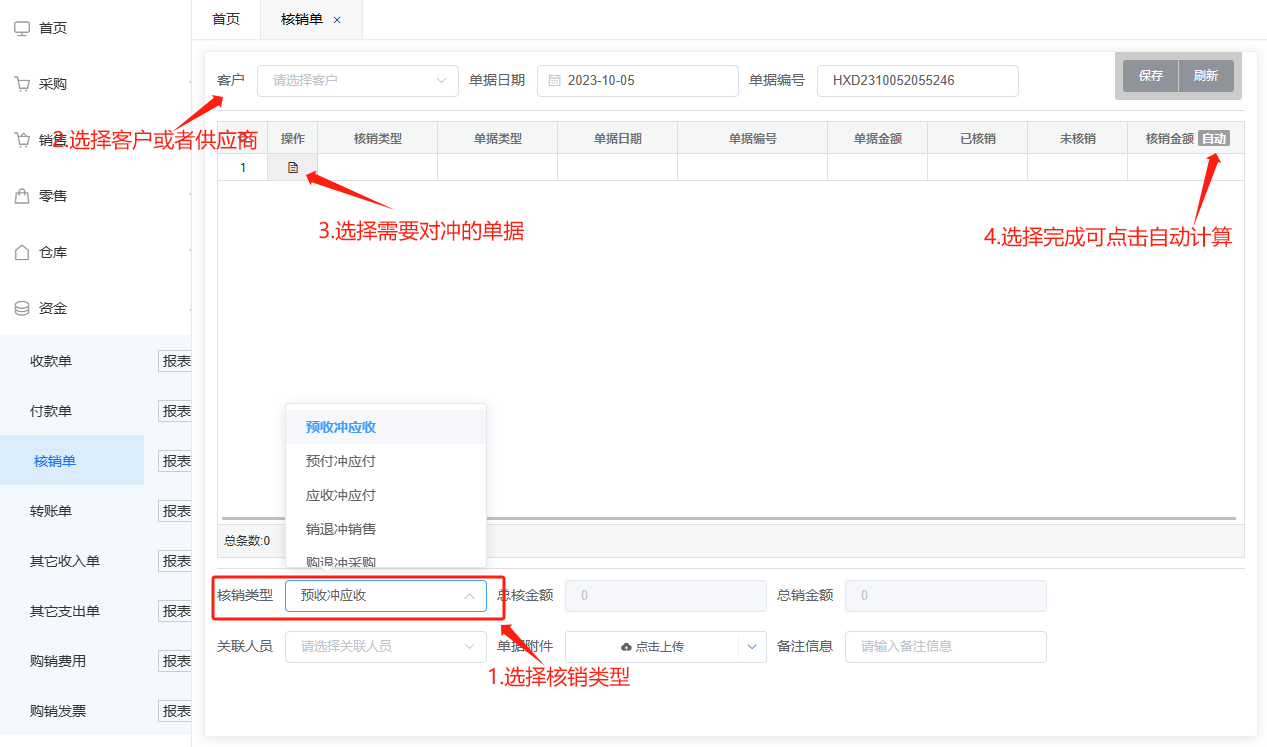Toggle the 自动 auto-calculate tag

tap(1214, 139)
